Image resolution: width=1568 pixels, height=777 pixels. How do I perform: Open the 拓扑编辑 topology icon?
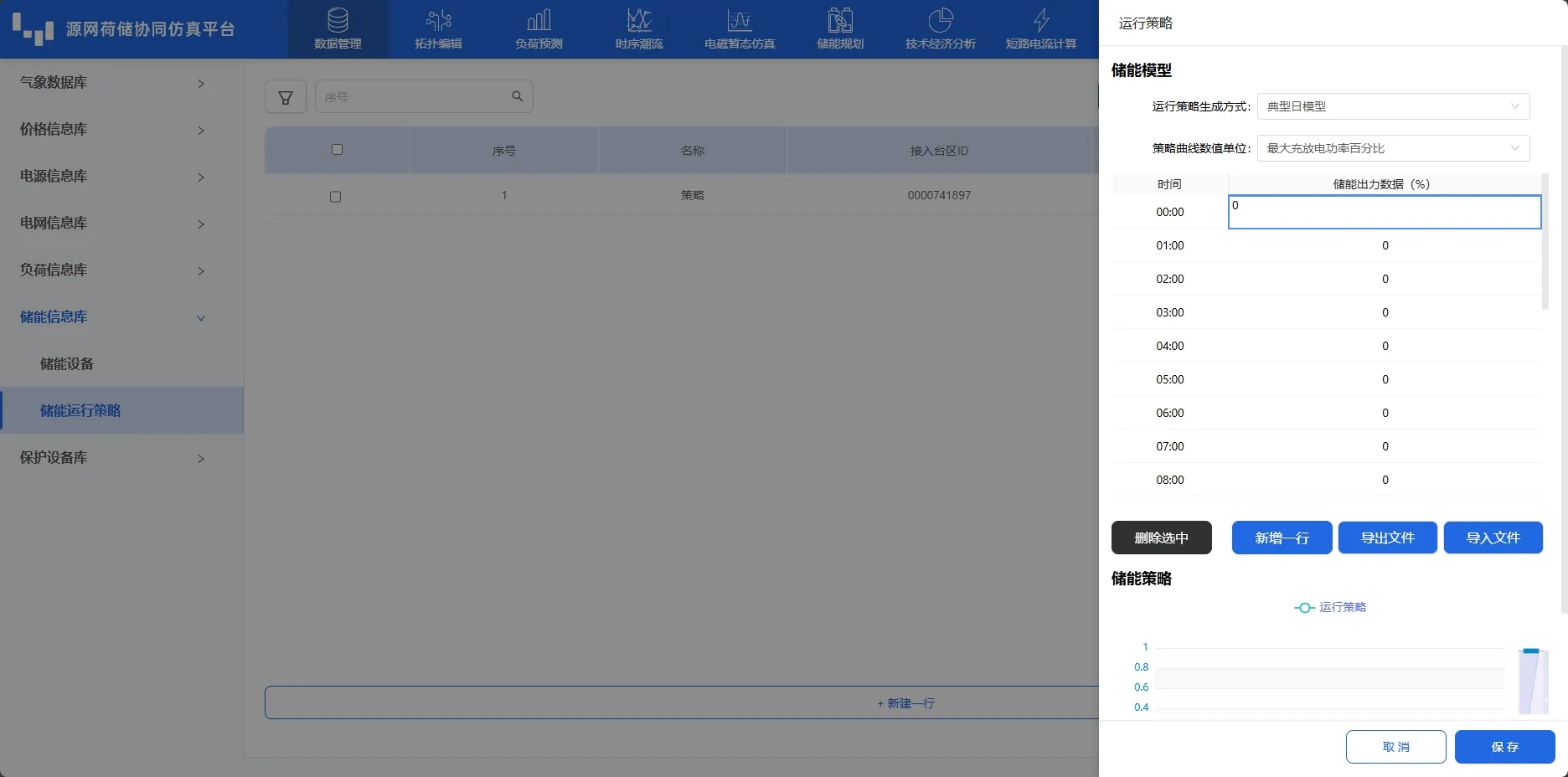click(x=438, y=20)
